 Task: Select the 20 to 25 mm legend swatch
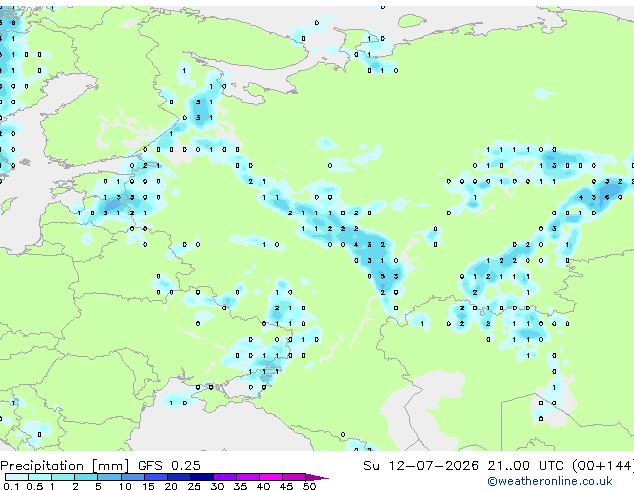click(178, 477)
